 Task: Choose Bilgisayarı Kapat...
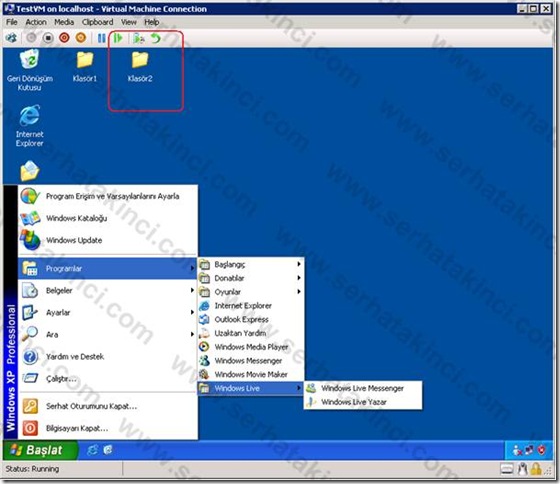point(108,428)
